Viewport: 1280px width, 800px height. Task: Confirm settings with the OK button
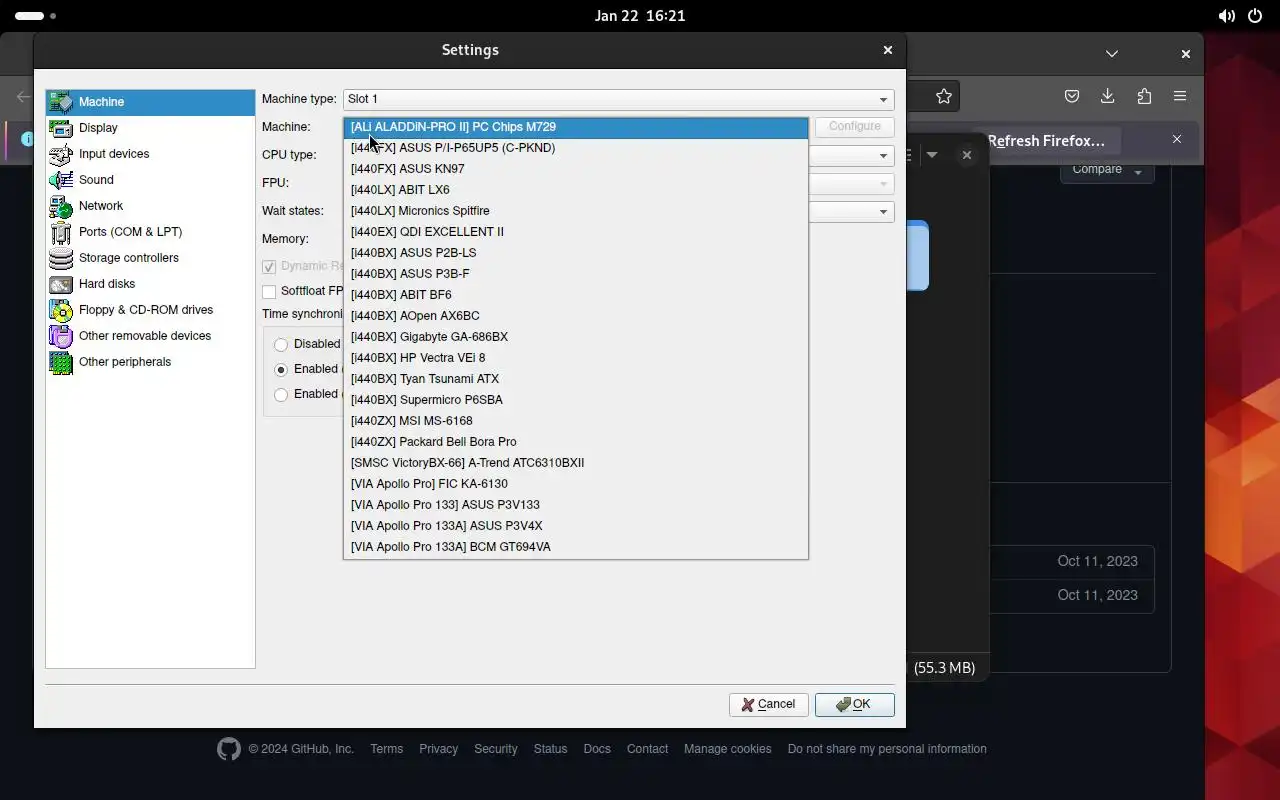click(855, 705)
